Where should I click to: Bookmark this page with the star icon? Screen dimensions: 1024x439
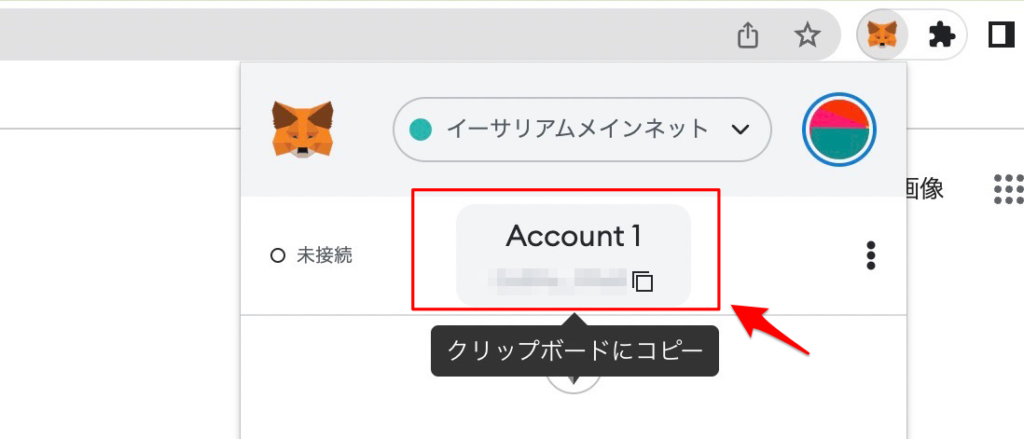tap(808, 35)
